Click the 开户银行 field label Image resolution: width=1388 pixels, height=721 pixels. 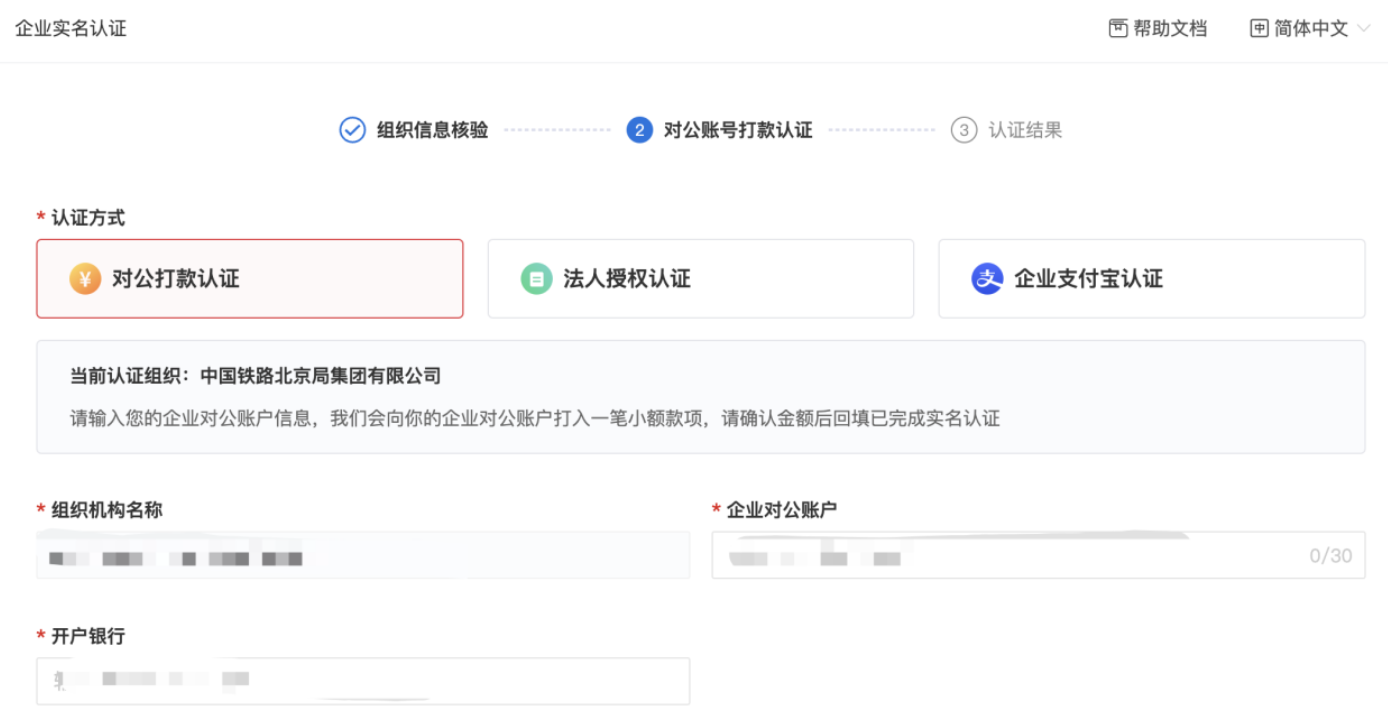point(88,636)
